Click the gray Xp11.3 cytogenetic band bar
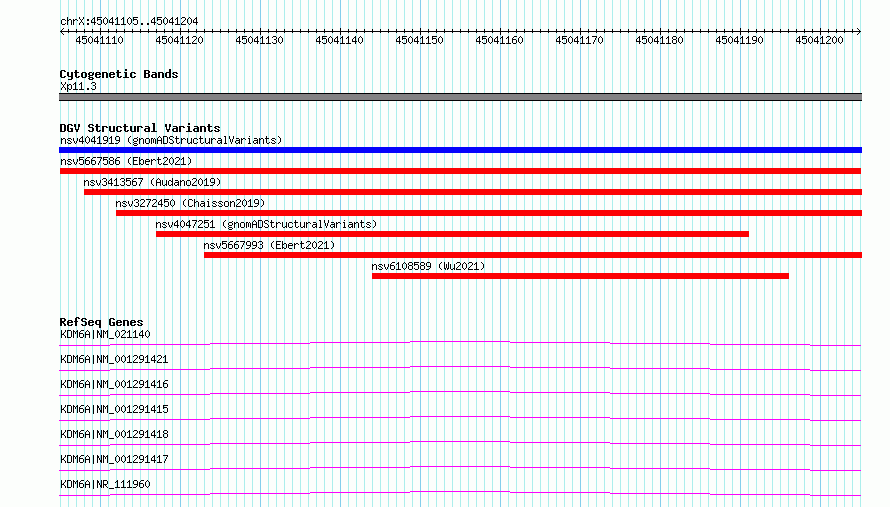This screenshot has height=507, width=890. 460,97
